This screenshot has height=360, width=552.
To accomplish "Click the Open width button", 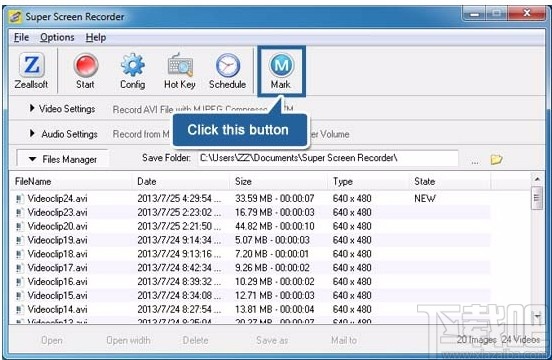I will point(128,340).
